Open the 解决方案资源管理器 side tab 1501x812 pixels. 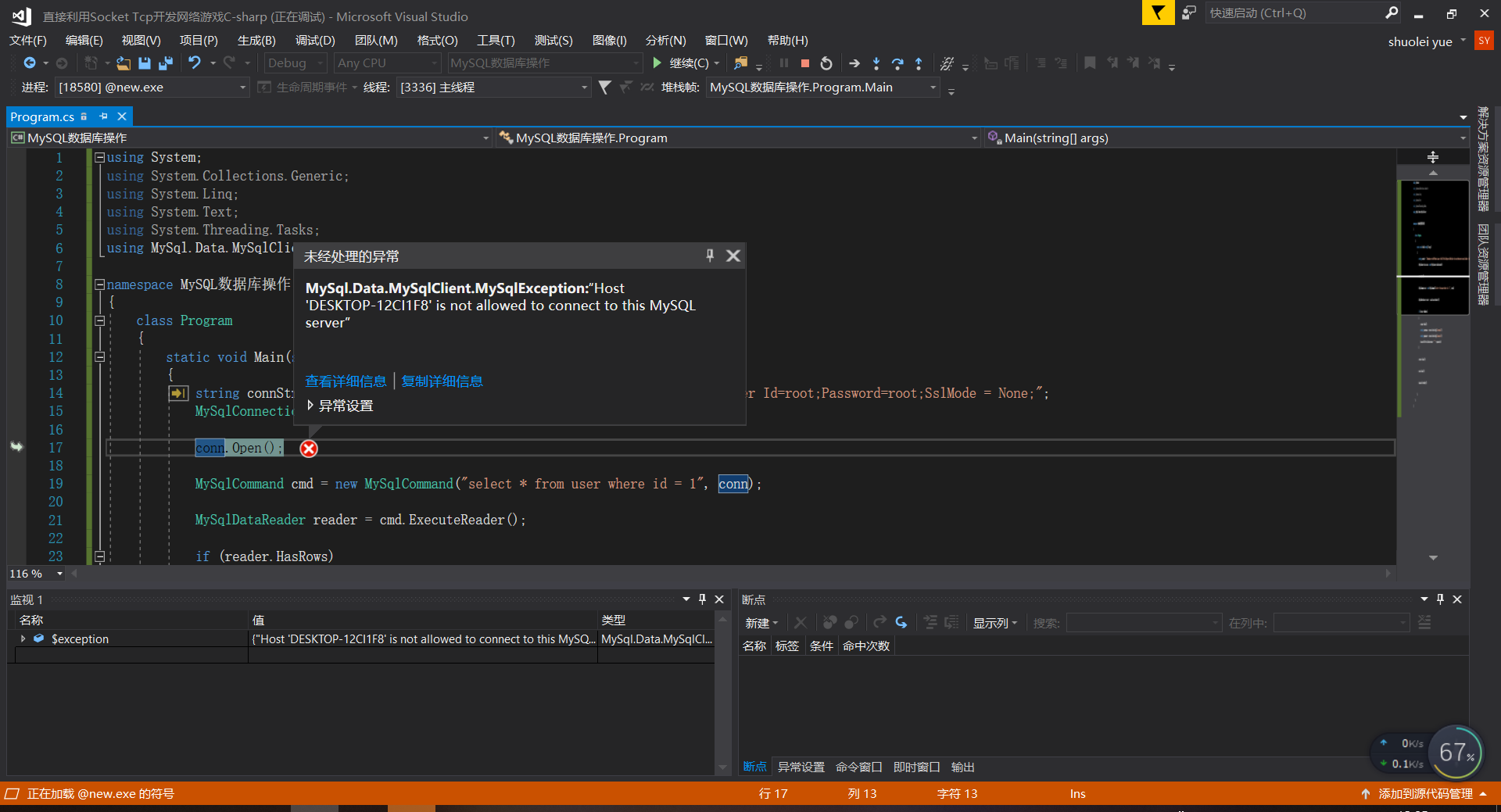(1482, 159)
